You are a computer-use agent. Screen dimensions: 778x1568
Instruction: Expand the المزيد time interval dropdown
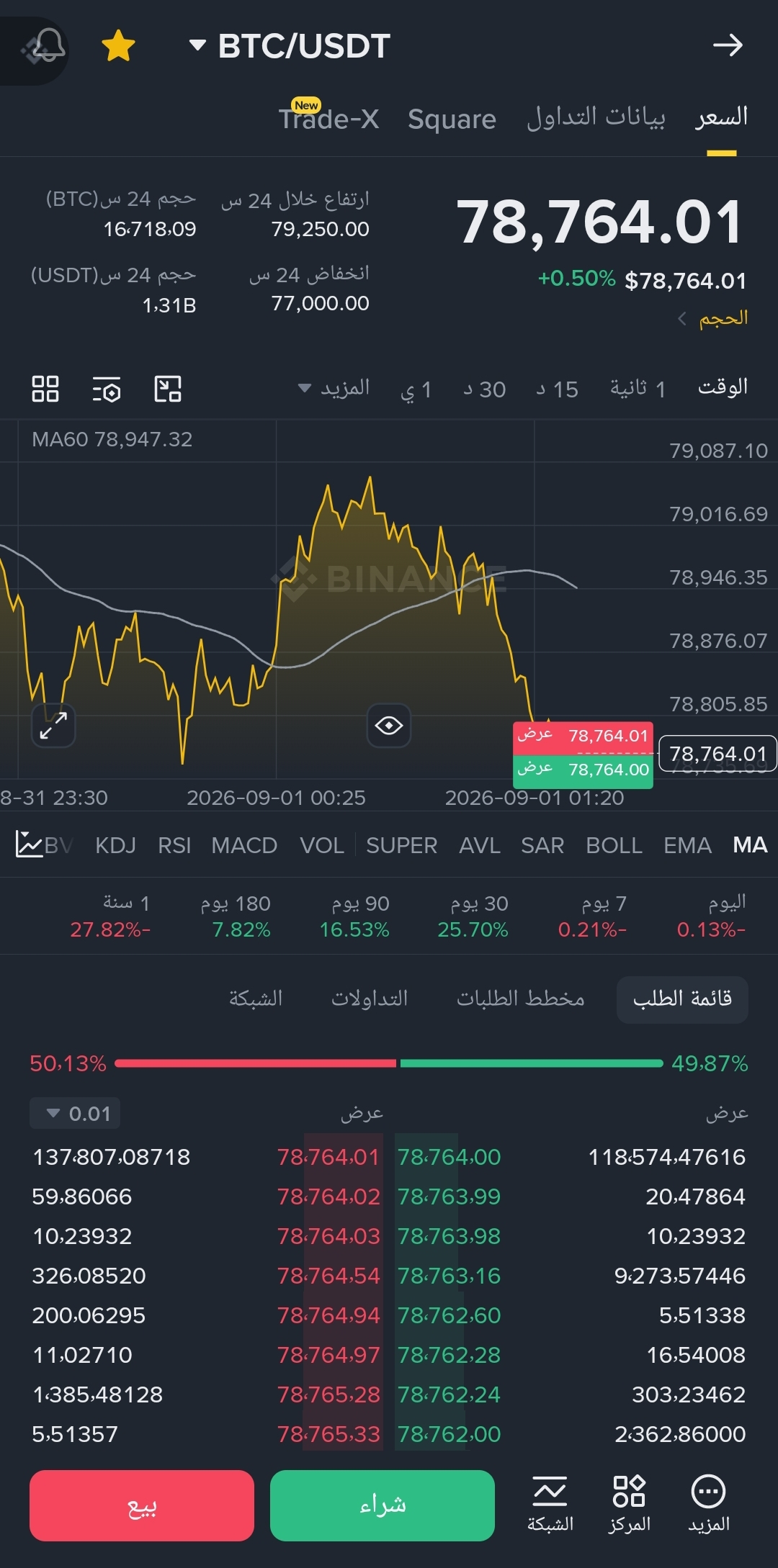click(334, 389)
